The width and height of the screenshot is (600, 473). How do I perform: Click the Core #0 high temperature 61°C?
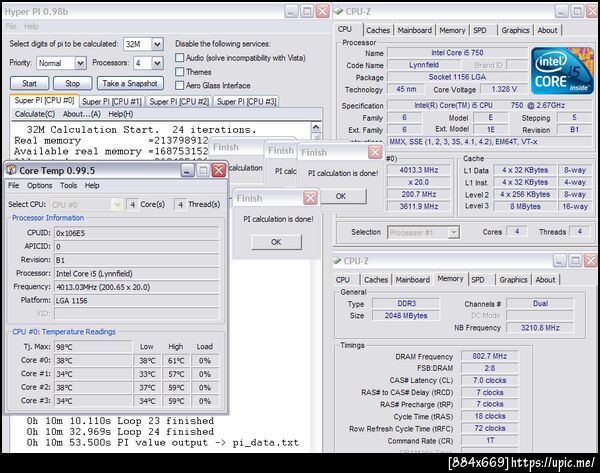click(x=176, y=360)
